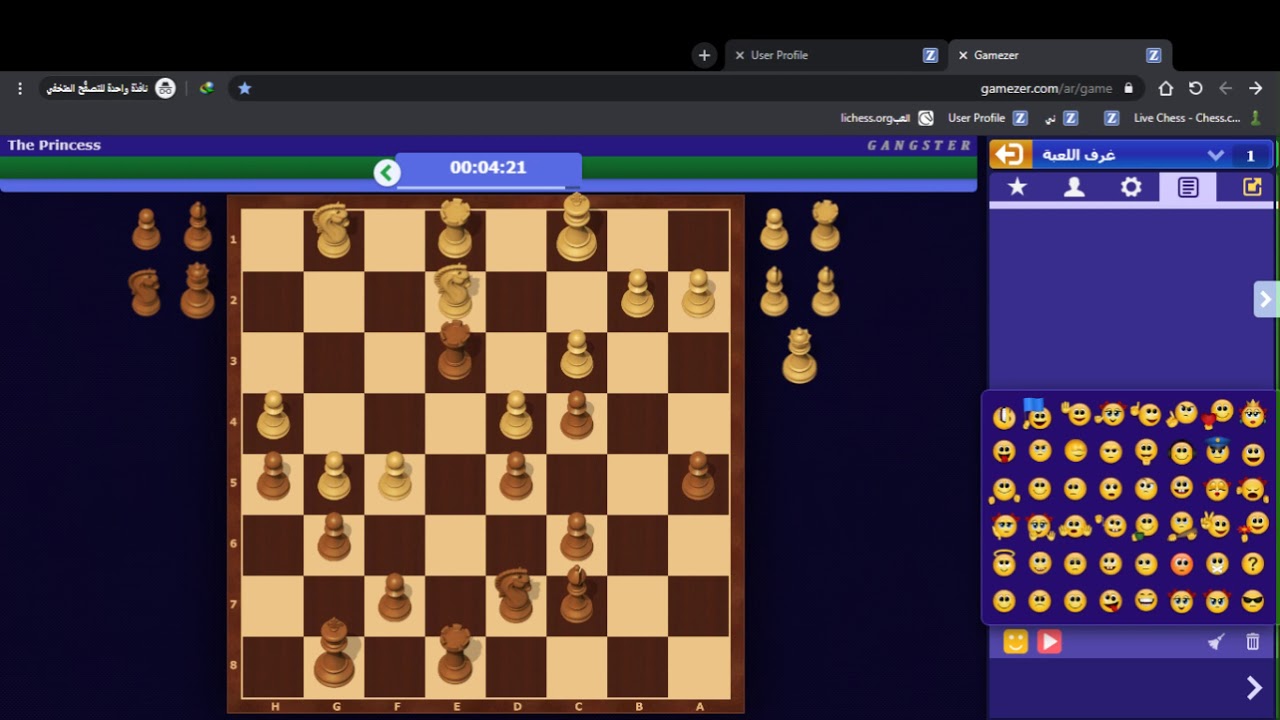Select the white knight on G1
Screen dimensions: 1280x720
tap(332, 230)
